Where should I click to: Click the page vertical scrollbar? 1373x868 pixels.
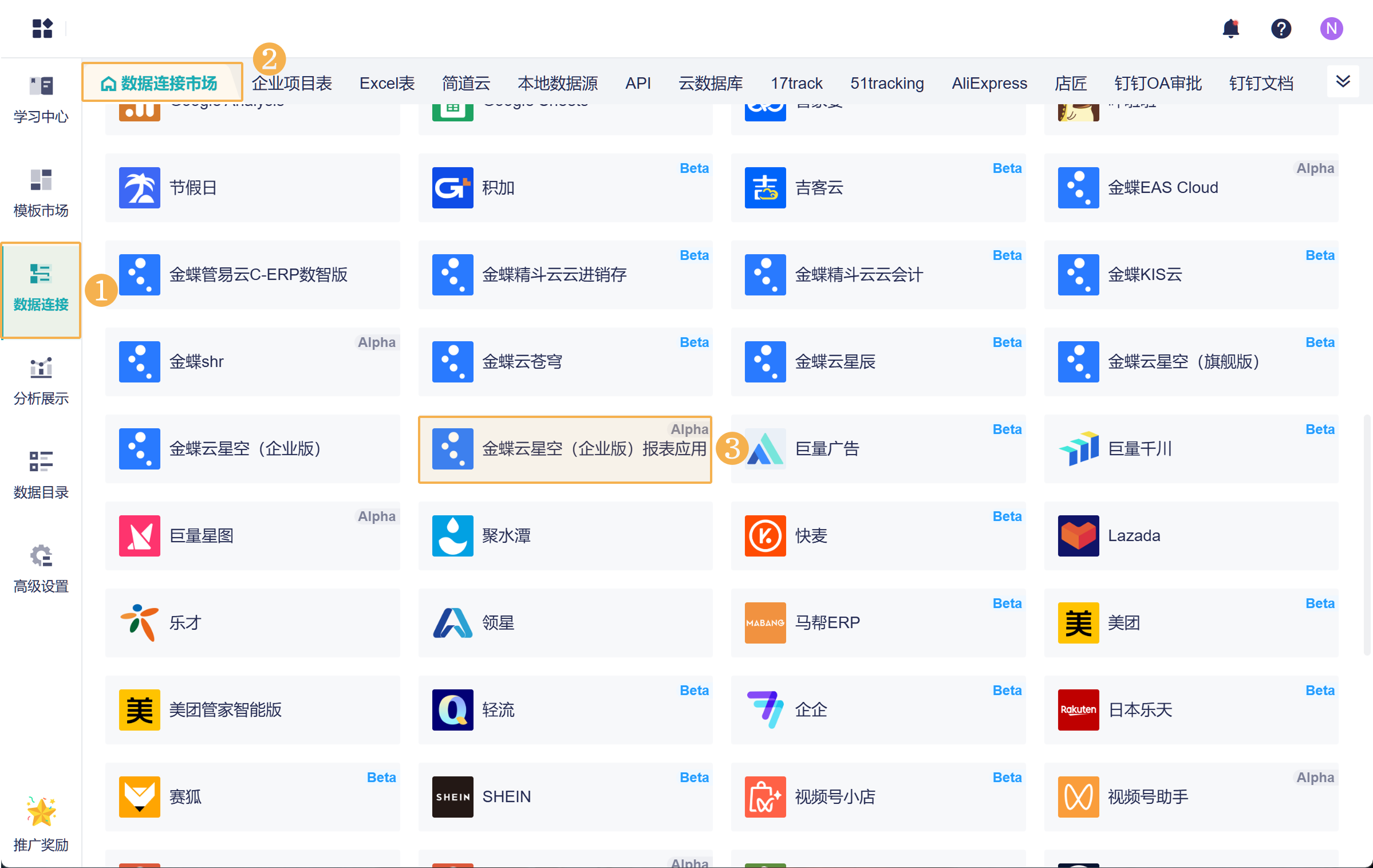(1367, 535)
